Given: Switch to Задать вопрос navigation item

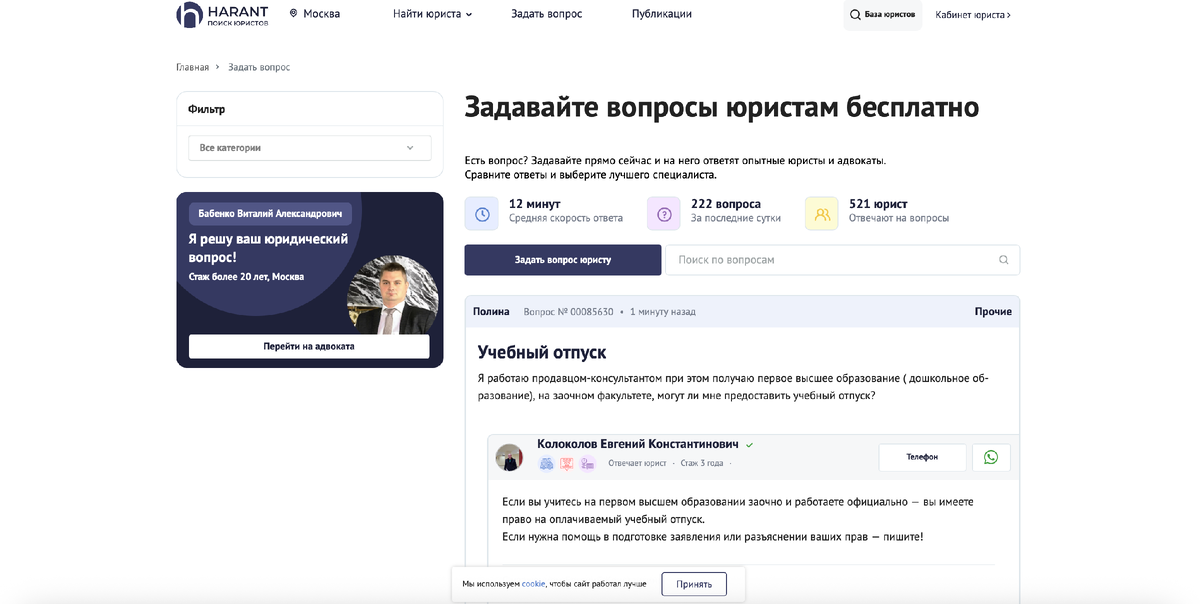Looking at the screenshot, I should click(x=546, y=13).
